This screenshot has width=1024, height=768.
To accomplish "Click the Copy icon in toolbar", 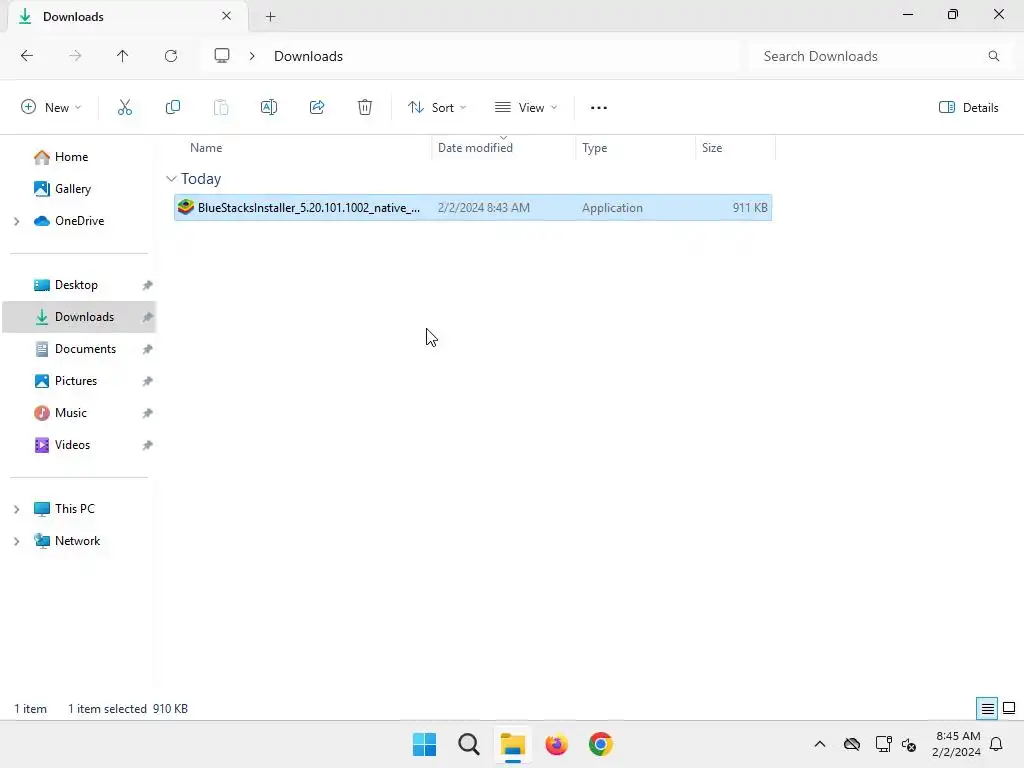I will pyautogui.click(x=173, y=108).
